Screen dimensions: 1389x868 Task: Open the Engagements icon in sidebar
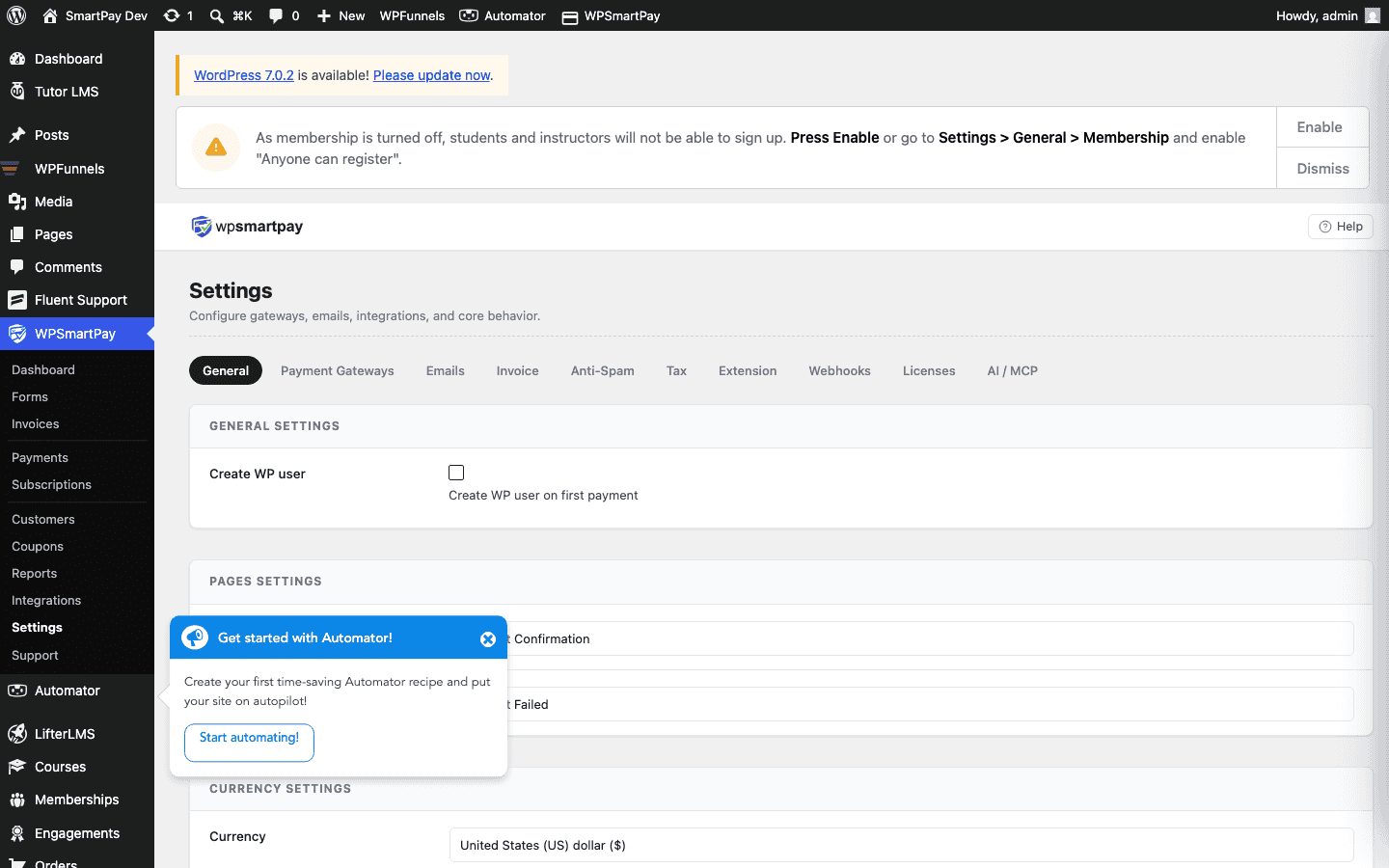(x=17, y=833)
